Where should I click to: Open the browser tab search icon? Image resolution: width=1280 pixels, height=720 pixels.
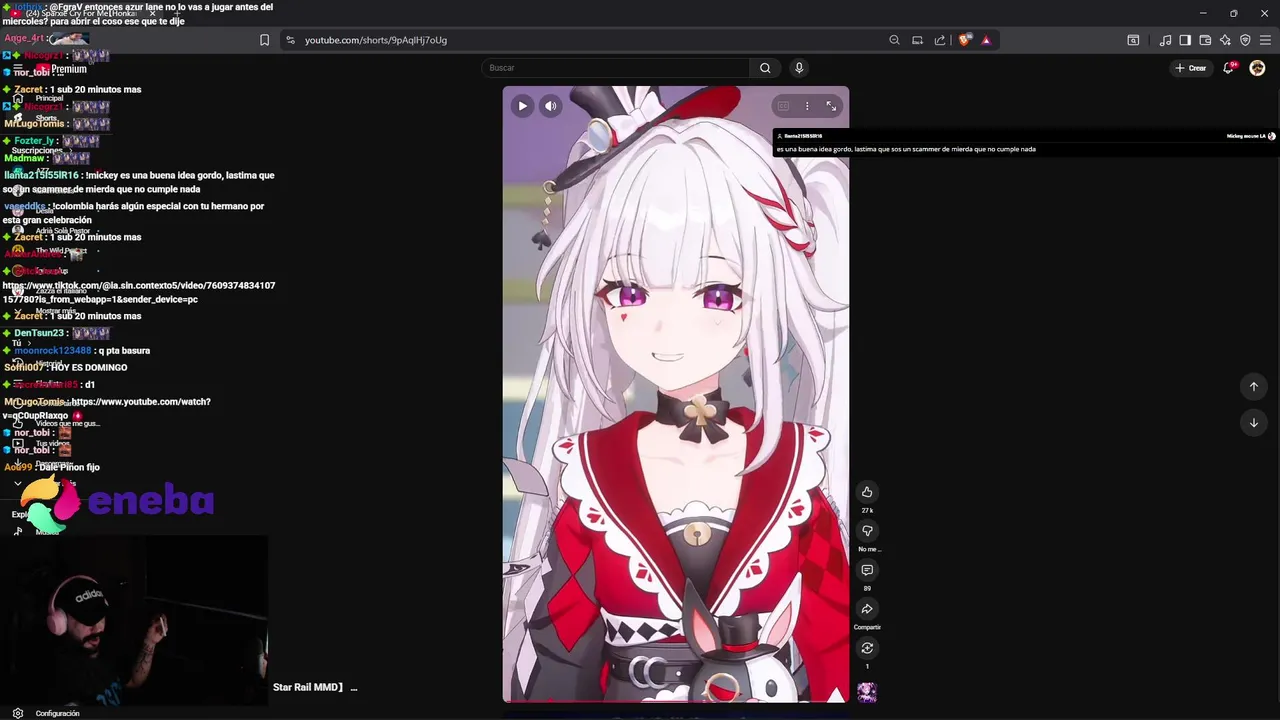pos(1133,40)
